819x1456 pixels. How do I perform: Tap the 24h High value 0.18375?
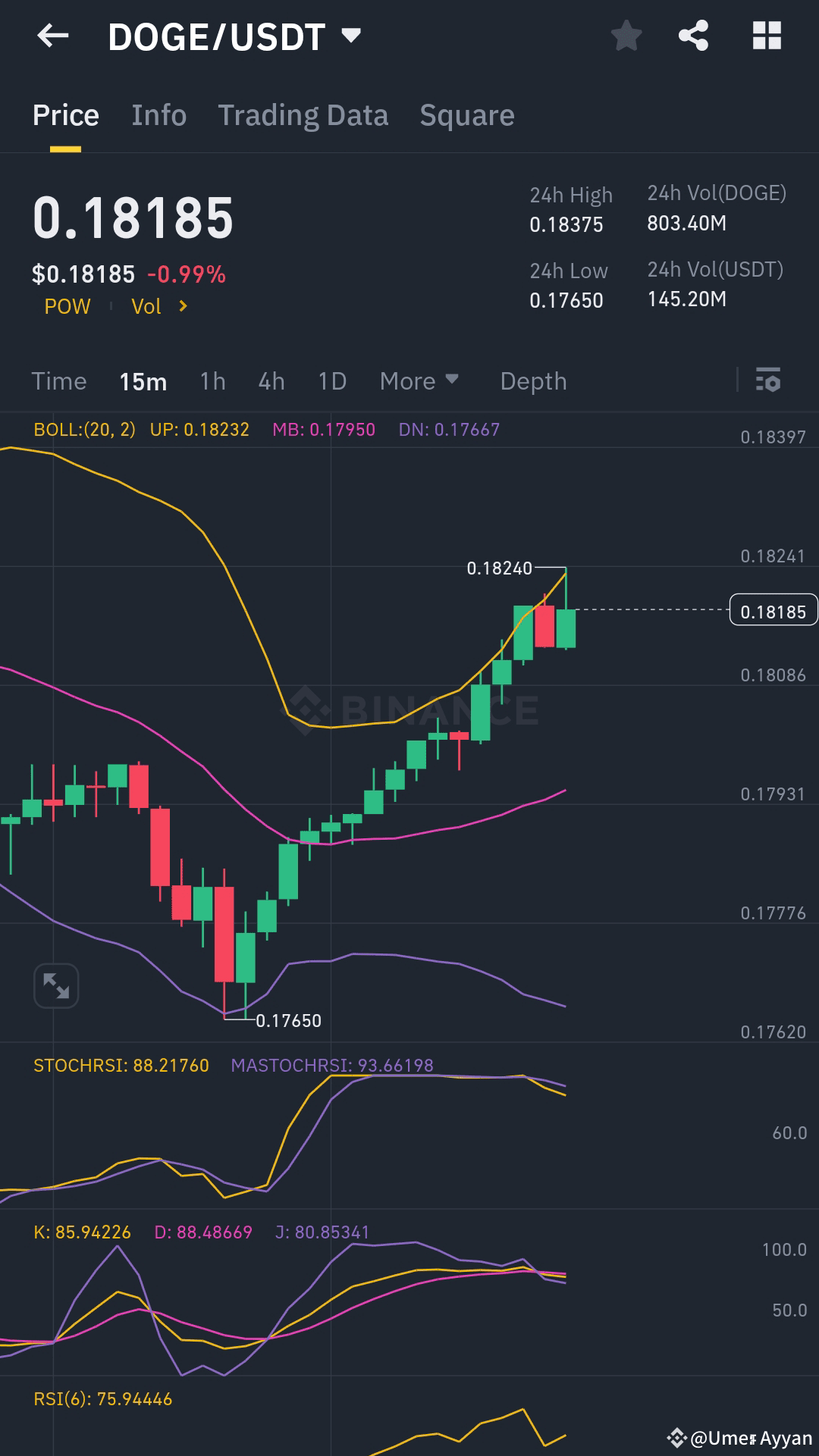pos(566,224)
